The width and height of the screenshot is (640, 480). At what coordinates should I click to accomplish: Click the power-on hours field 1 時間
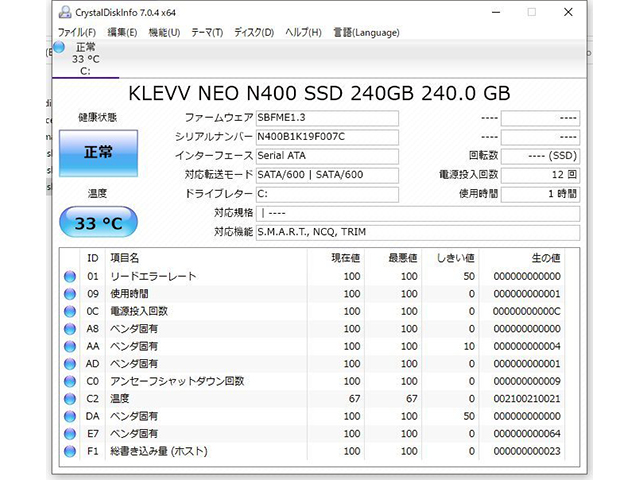tap(540, 194)
